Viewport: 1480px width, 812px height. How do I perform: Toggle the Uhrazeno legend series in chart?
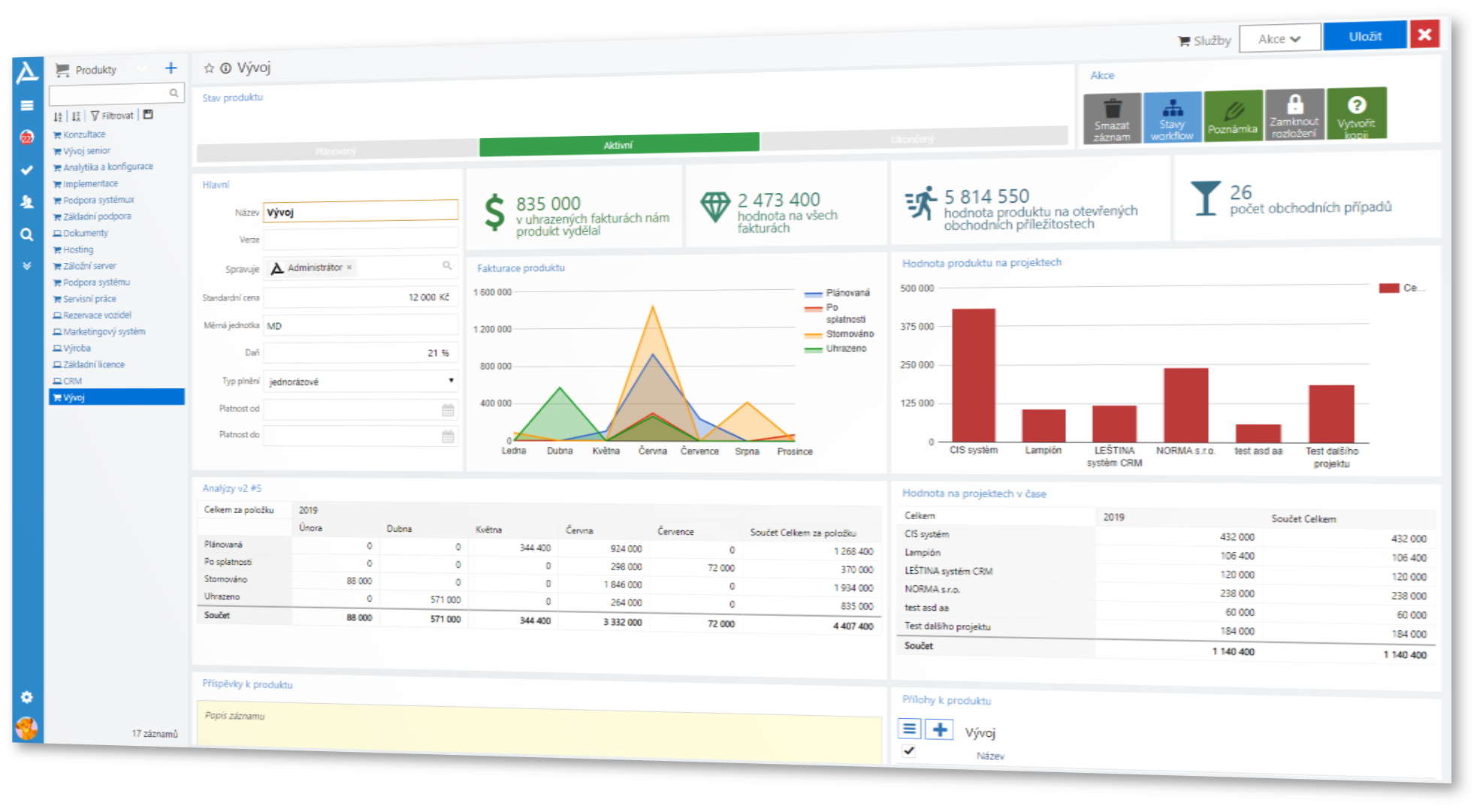[x=835, y=349]
